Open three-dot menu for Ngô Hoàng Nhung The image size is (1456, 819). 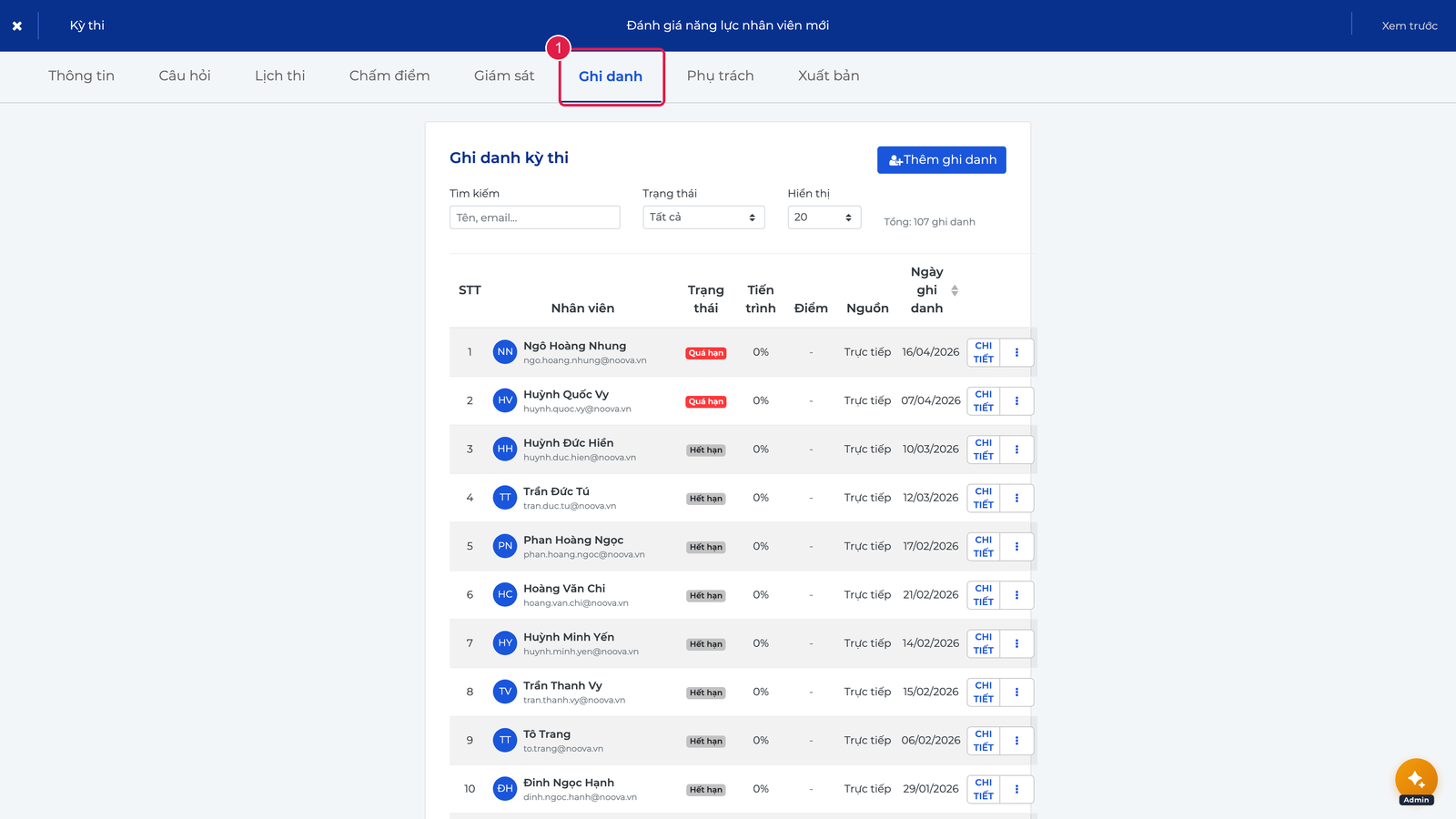(1016, 352)
